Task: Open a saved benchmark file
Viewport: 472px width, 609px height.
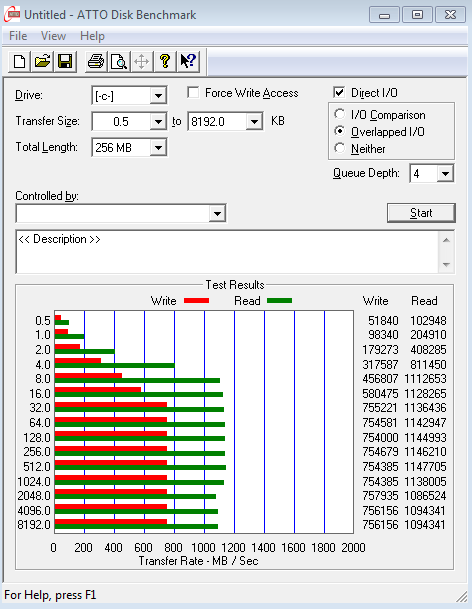Action: tap(42, 62)
